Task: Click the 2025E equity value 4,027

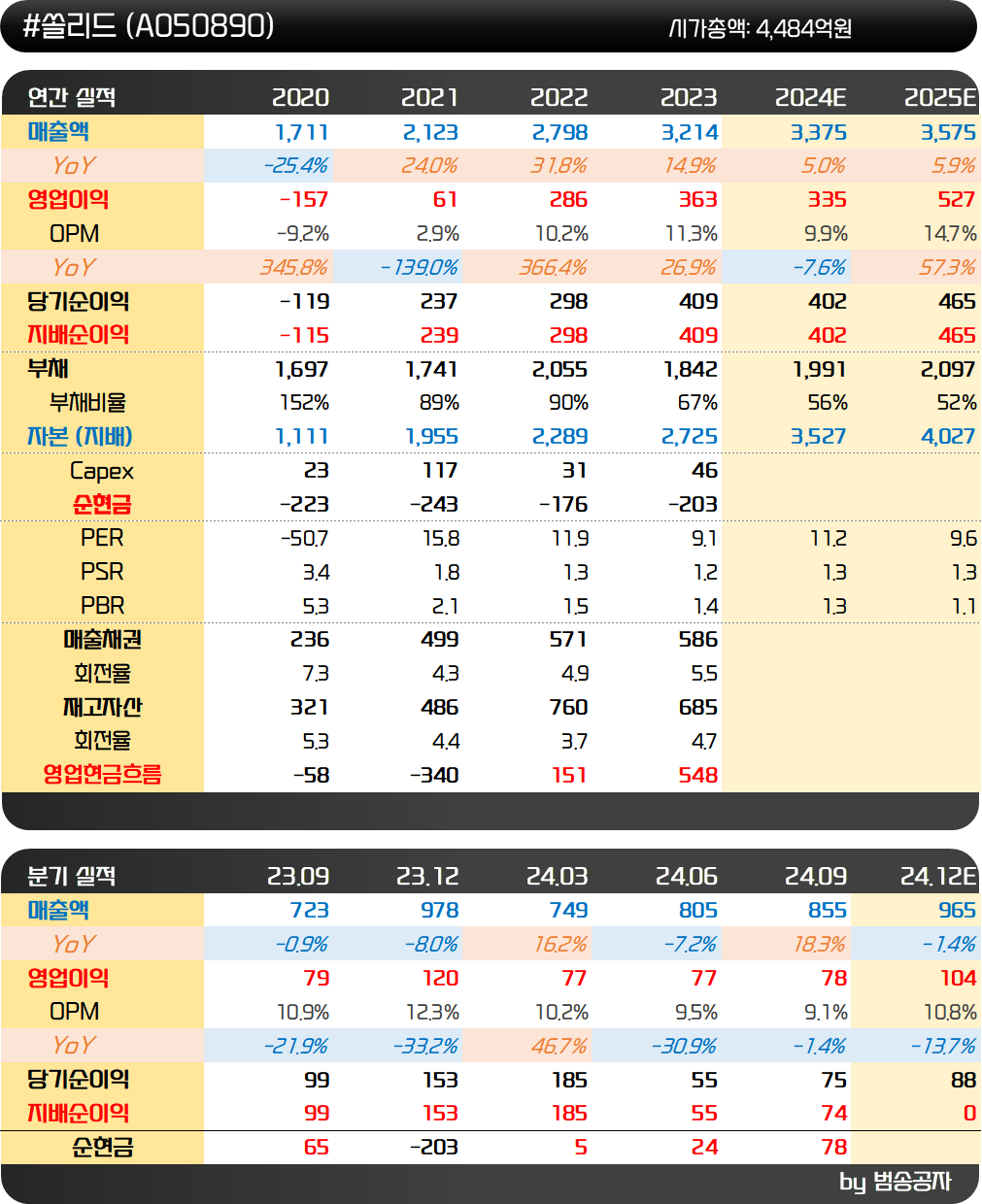Action: point(947,437)
